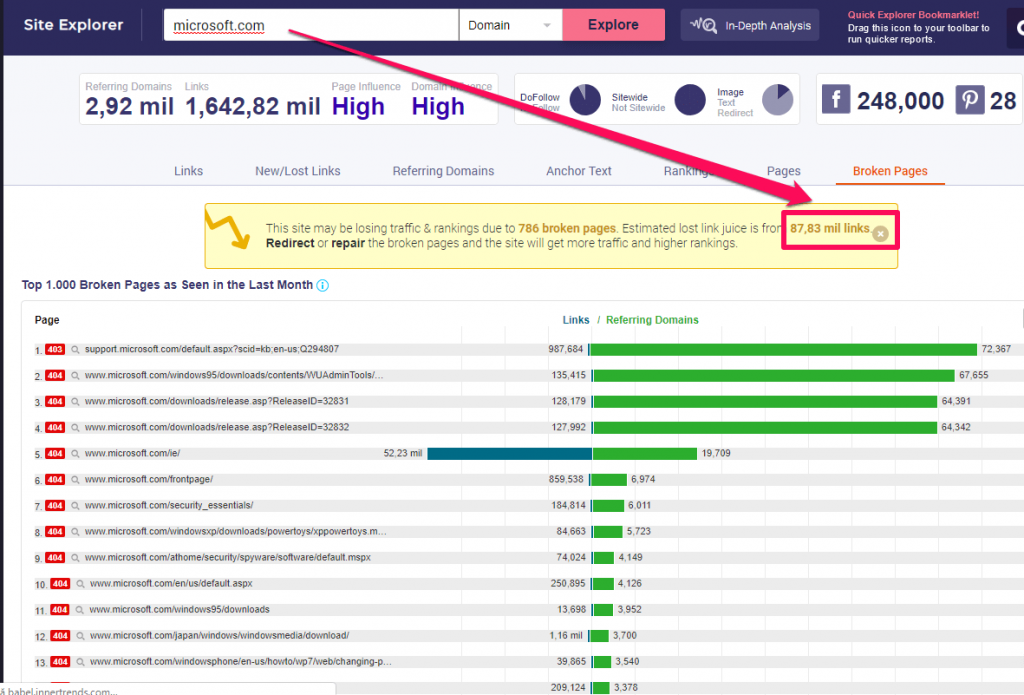This screenshot has width=1024, height=695.
Task: Click magnifier icon for windows95/downloads row
Action: click(x=80, y=610)
